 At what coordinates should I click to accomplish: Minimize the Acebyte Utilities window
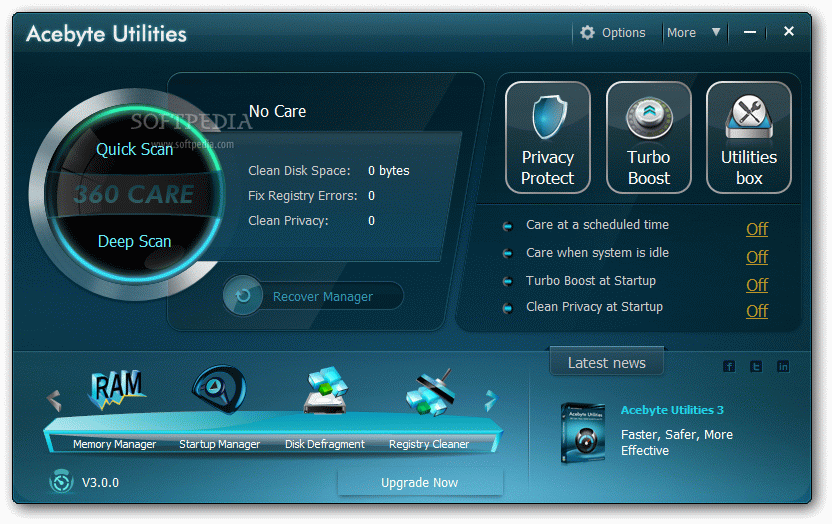click(749, 32)
